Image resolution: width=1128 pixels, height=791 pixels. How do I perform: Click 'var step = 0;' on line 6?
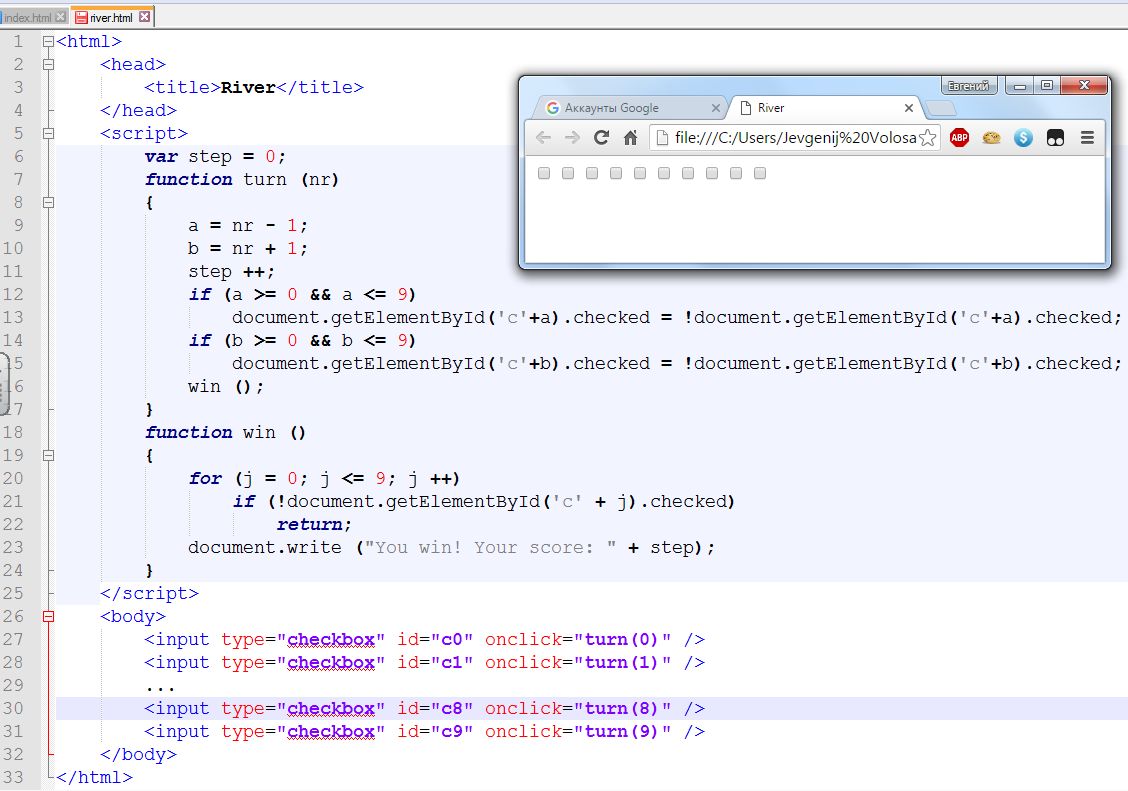[x=215, y=157]
